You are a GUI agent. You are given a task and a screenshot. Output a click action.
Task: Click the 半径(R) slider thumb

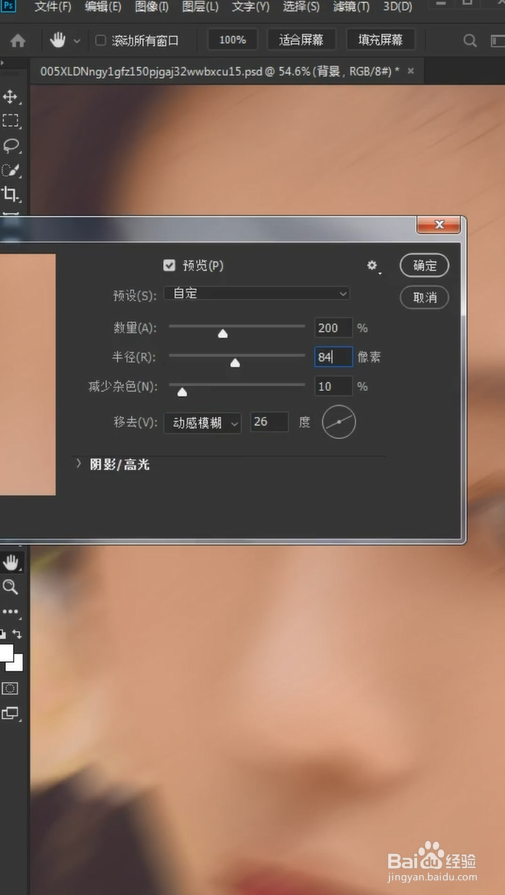pos(235,363)
